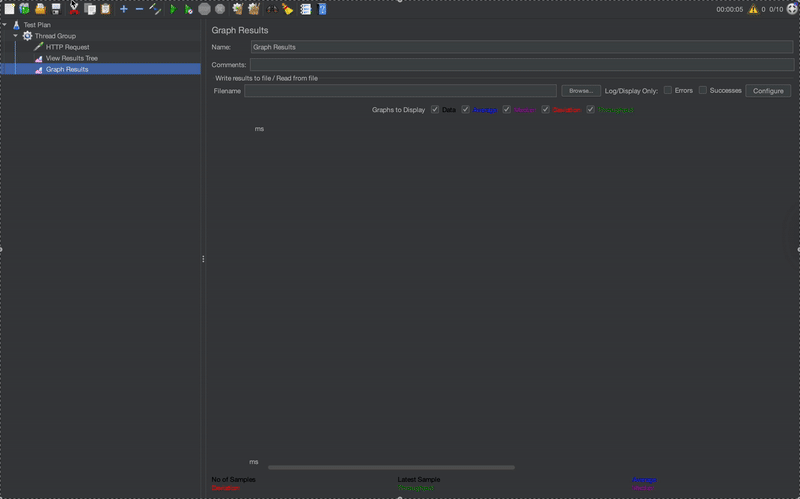Select Graph Results in the tree
Screen dimensions: 800x499
click(x=67, y=69)
